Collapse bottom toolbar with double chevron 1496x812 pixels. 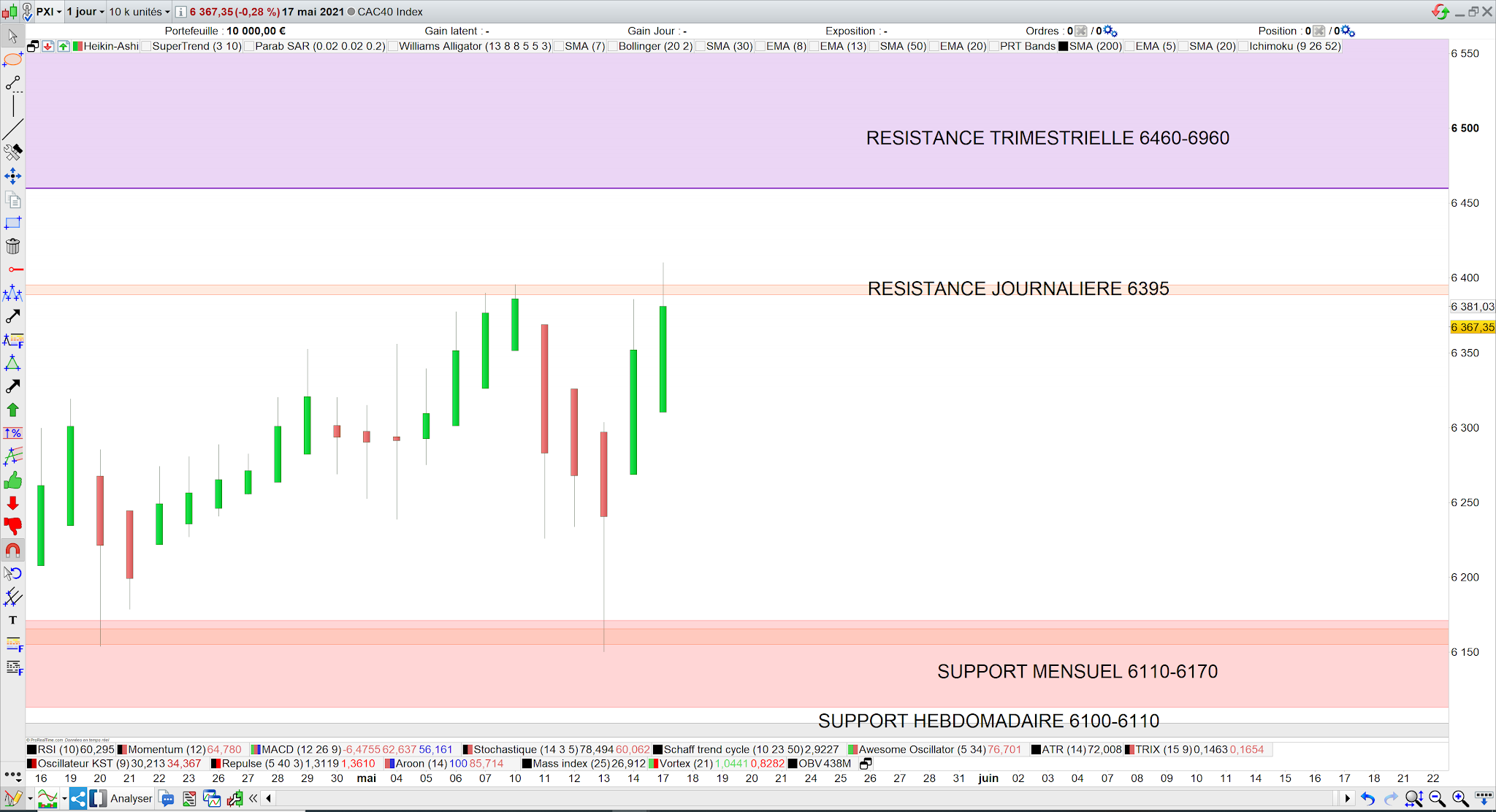click(x=253, y=799)
